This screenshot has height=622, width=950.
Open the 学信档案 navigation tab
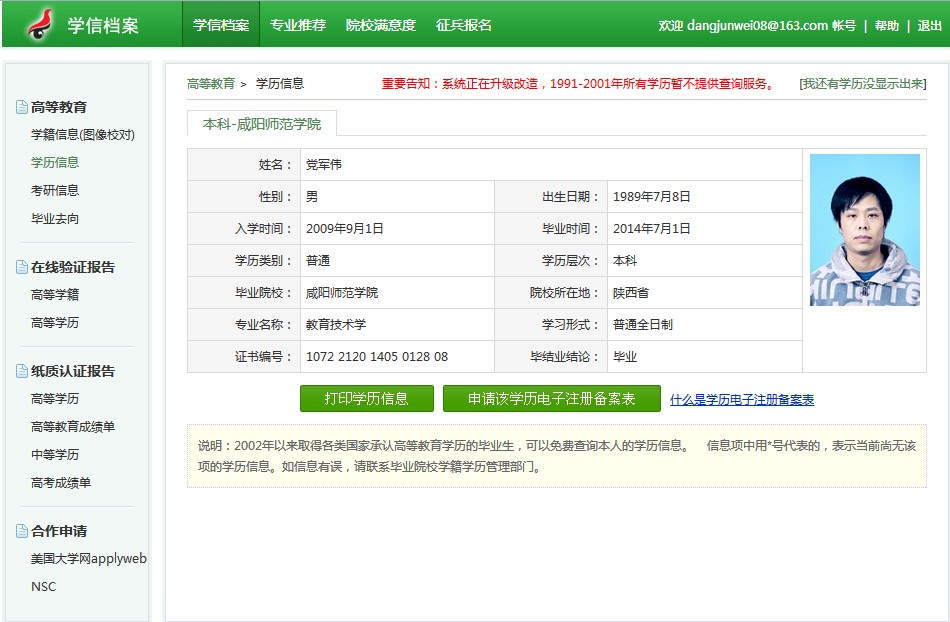tap(221, 25)
